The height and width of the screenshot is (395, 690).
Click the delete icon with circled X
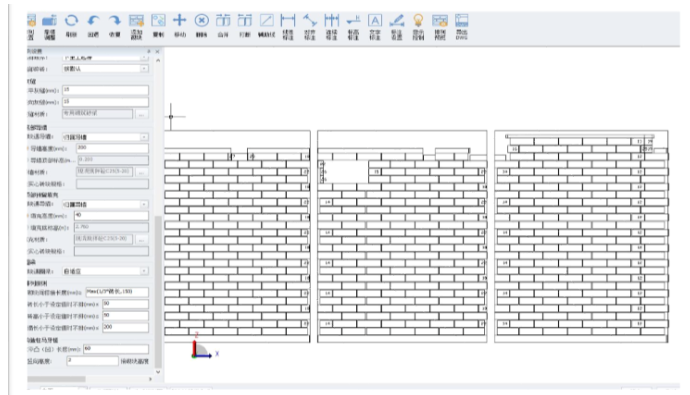(x=202, y=26)
